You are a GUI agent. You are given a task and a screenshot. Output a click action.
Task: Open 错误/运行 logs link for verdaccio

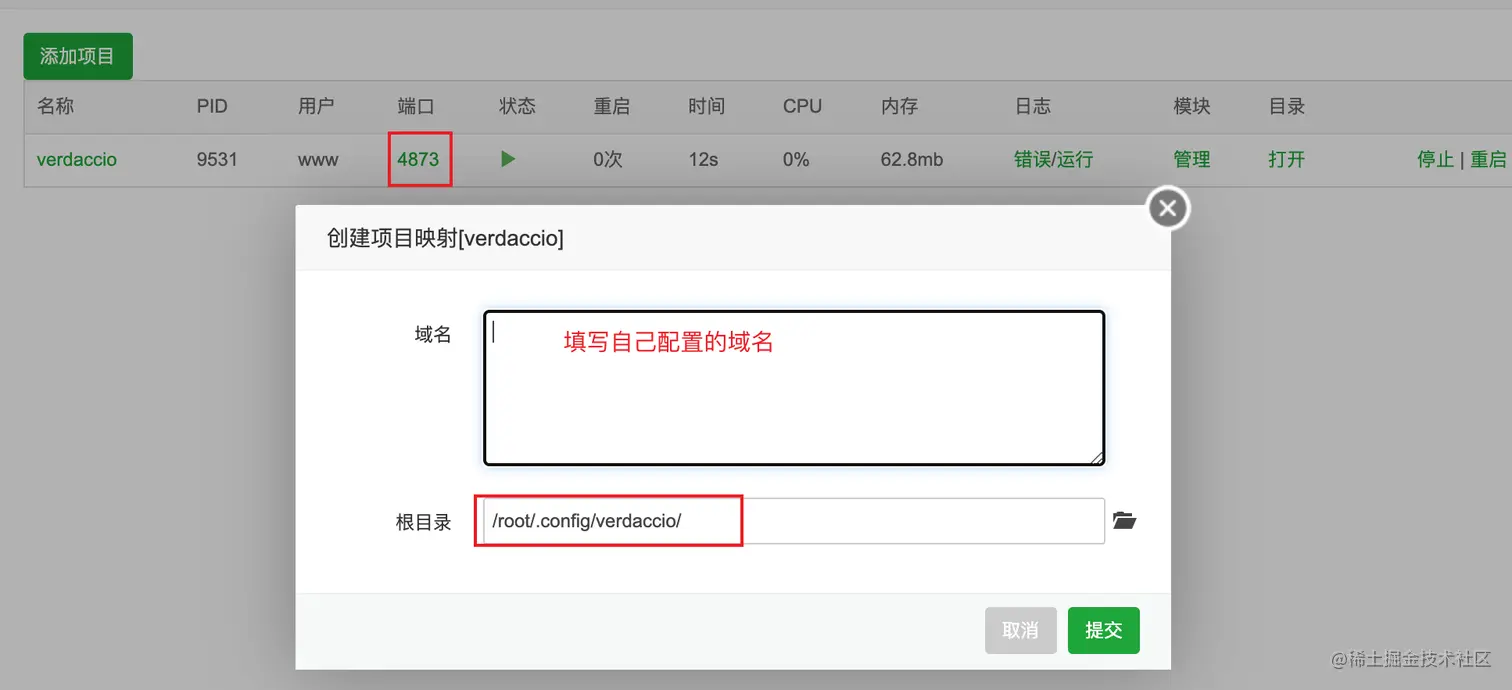point(1053,159)
